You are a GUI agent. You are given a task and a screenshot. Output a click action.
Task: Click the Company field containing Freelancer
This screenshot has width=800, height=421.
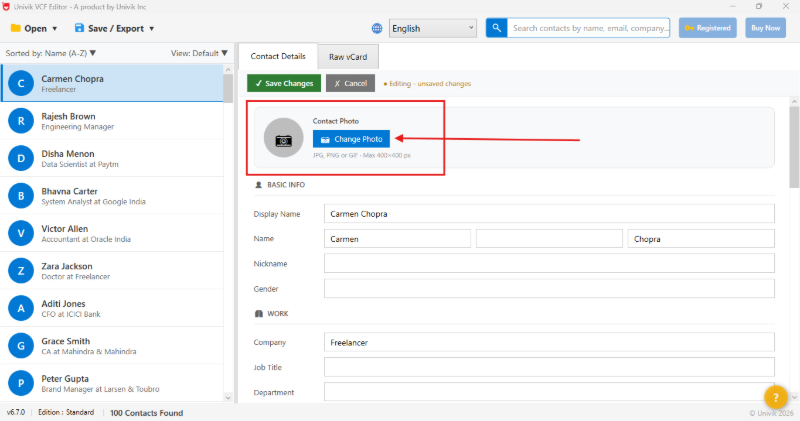tap(549, 342)
